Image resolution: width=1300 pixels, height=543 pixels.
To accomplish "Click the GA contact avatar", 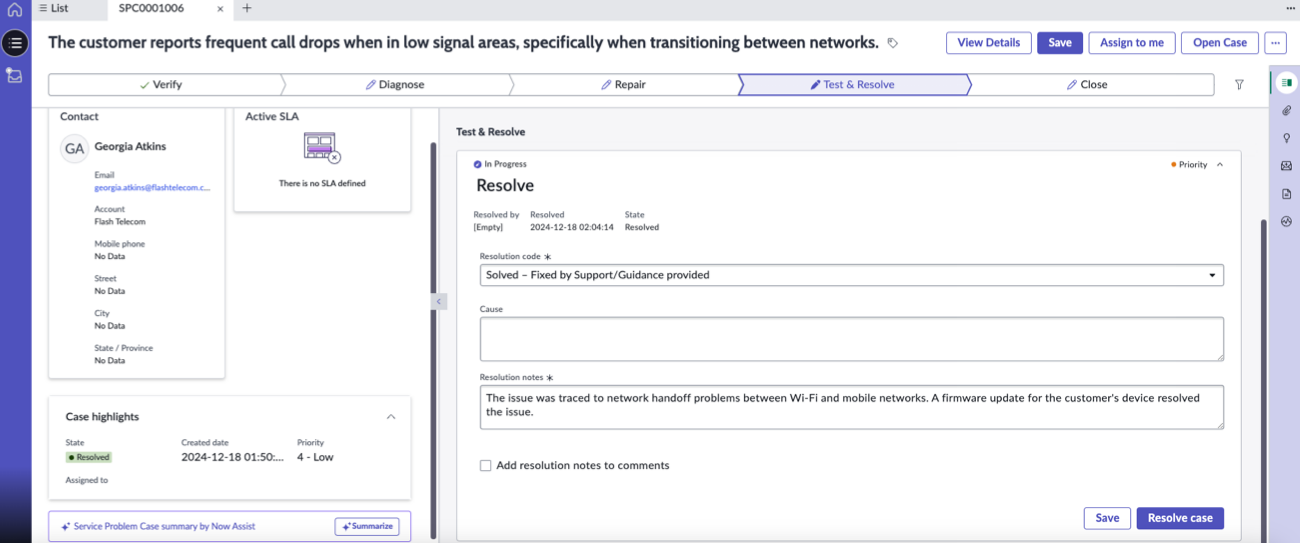I will (x=74, y=149).
